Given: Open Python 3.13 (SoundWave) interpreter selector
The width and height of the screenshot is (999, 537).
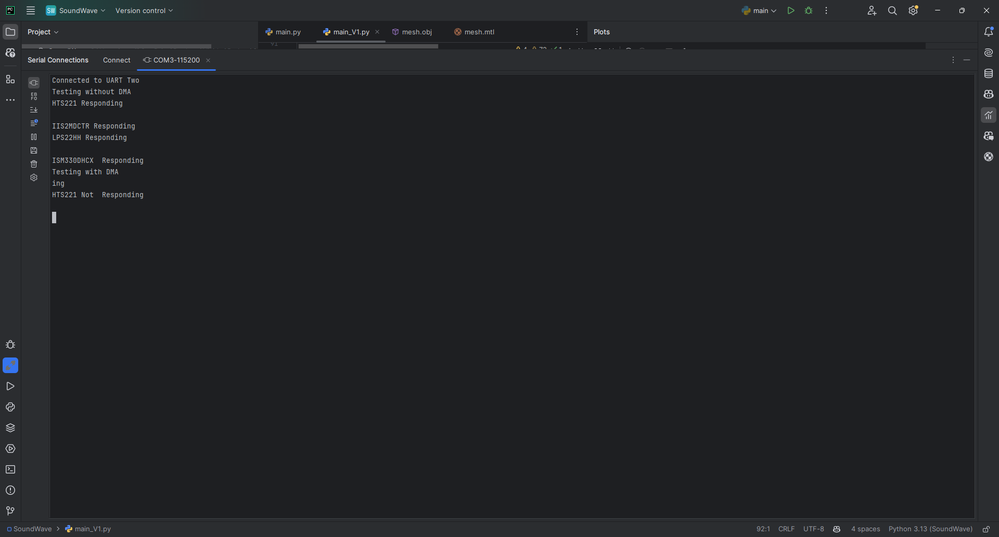Looking at the screenshot, I should coord(930,529).
